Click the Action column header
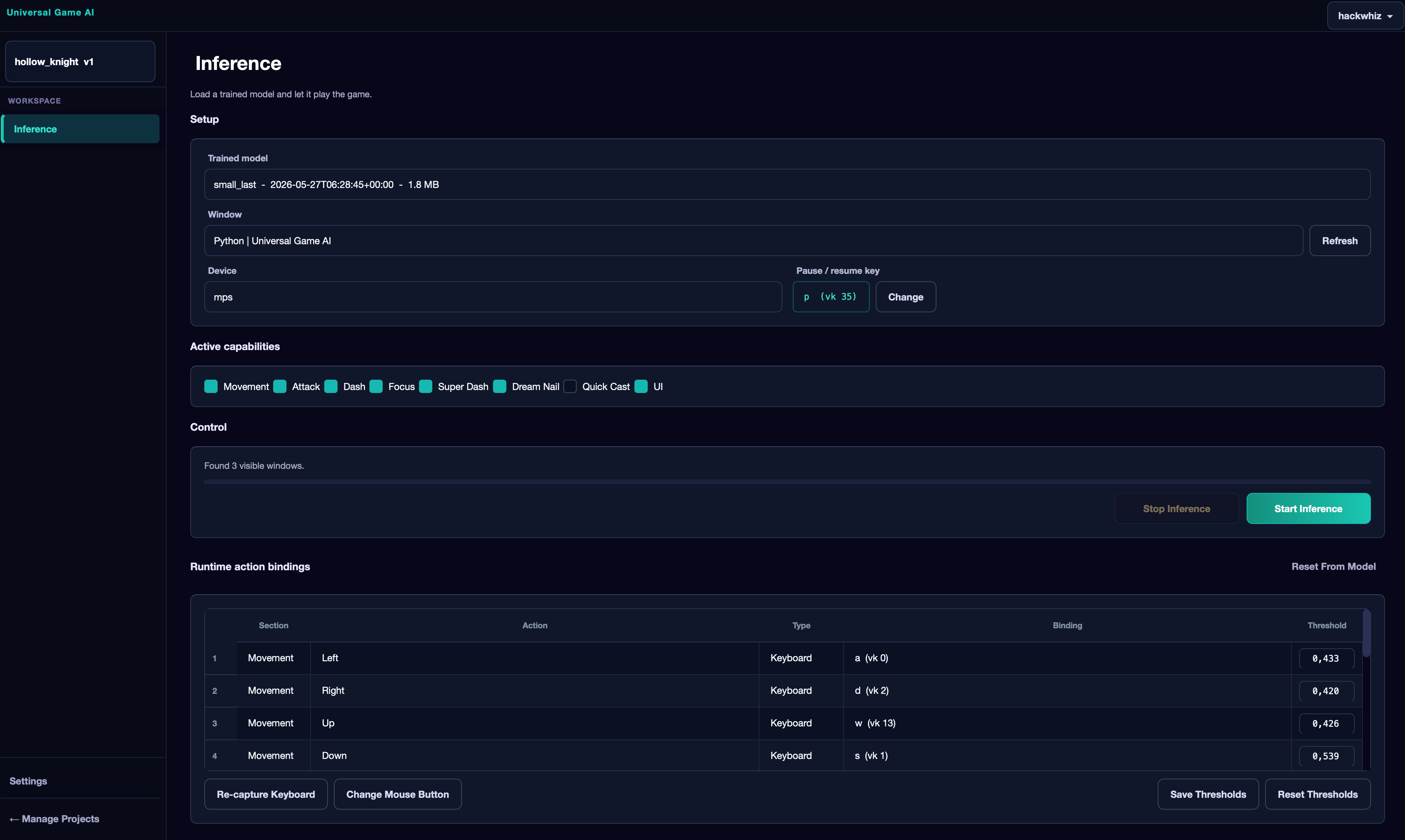This screenshot has height=840, width=1405. point(534,625)
